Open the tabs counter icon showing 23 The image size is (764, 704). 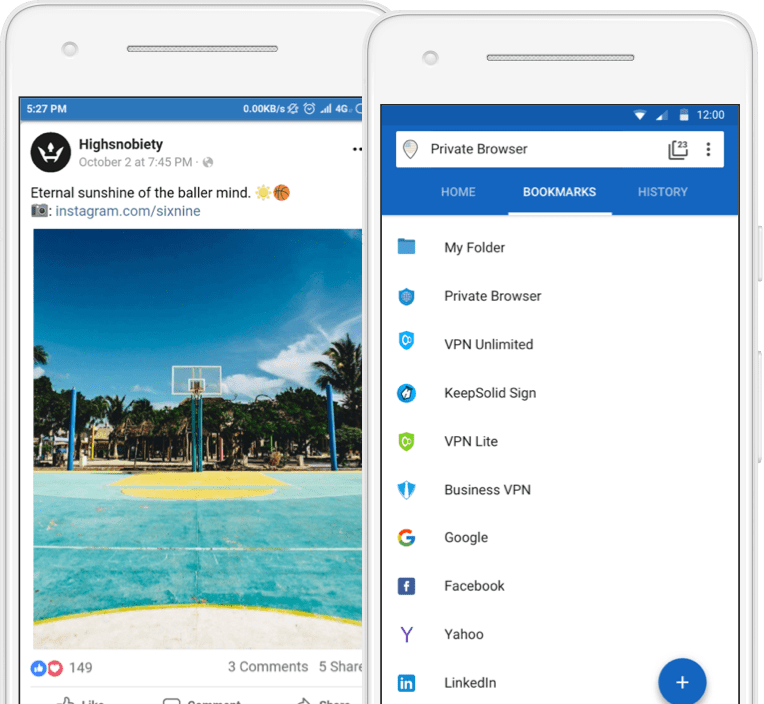click(x=678, y=150)
